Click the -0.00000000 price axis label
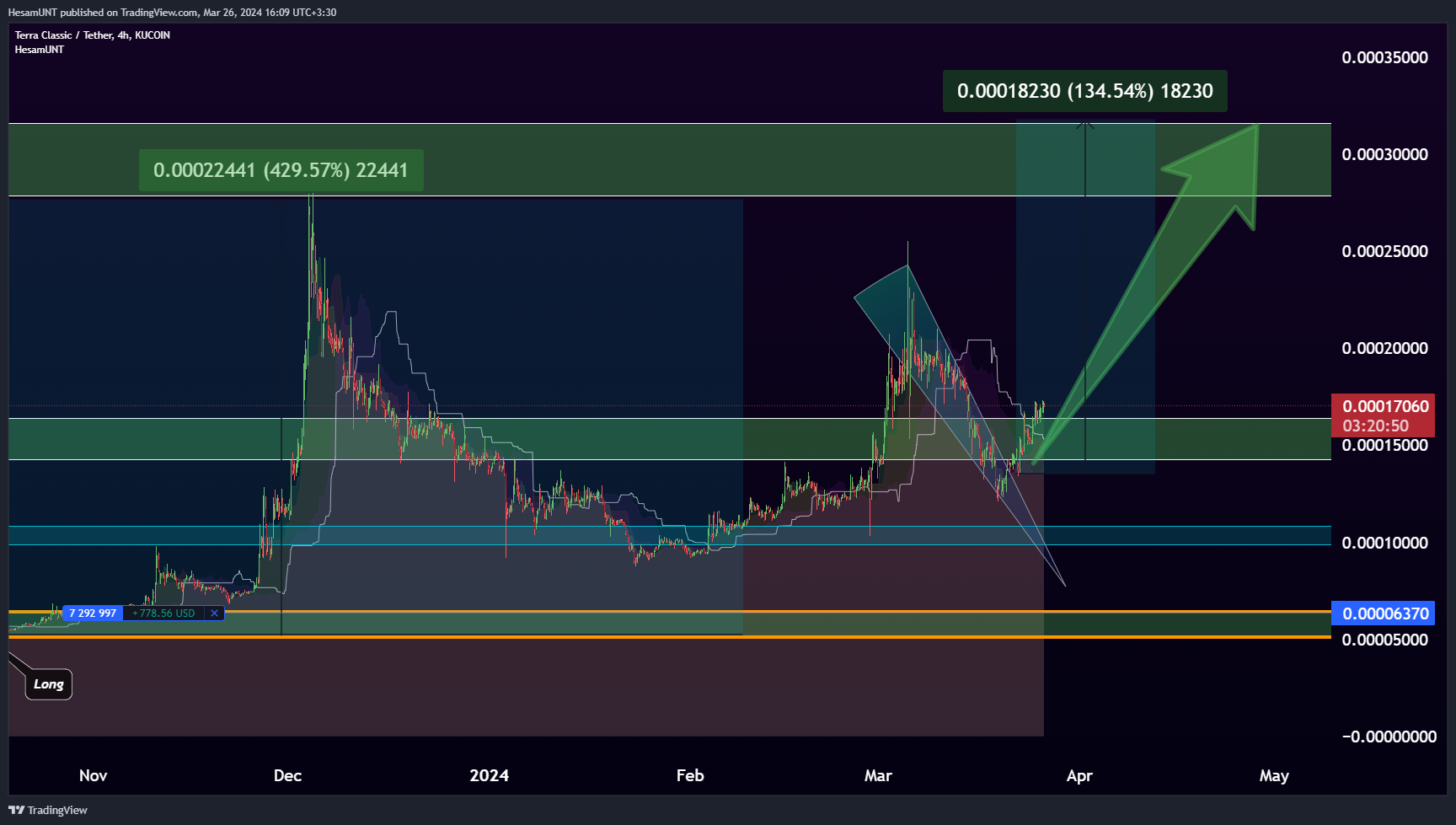This screenshot has height=825, width=1456. tap(1389, 737)
